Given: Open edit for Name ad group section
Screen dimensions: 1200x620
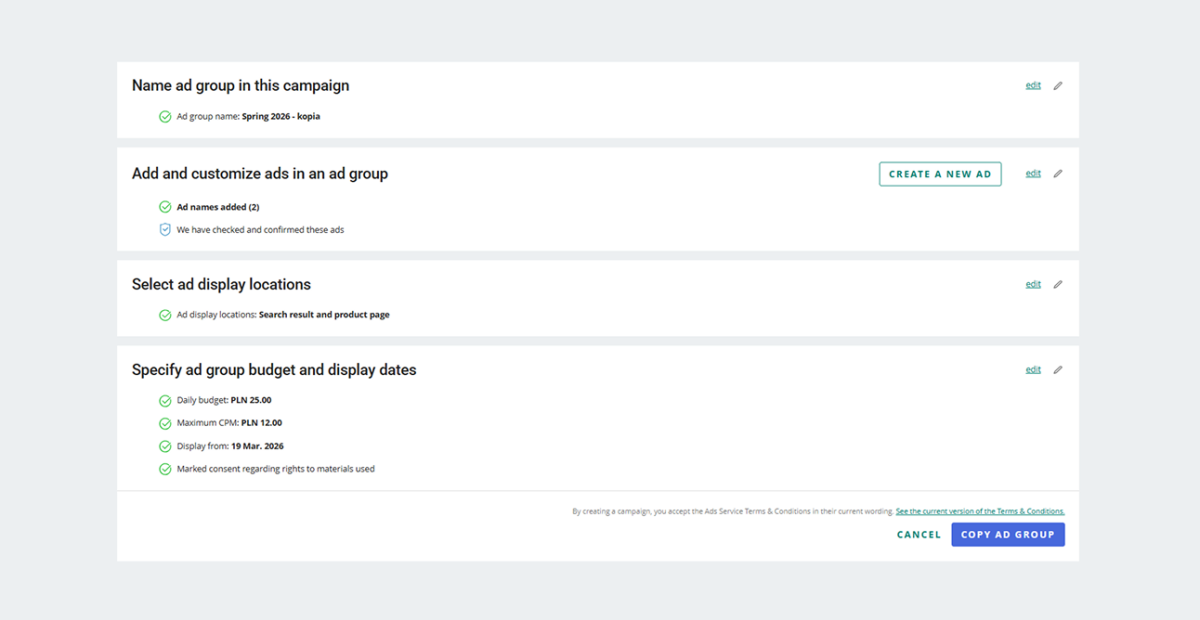Looking at the screenshot, I should click(1033, 85).
